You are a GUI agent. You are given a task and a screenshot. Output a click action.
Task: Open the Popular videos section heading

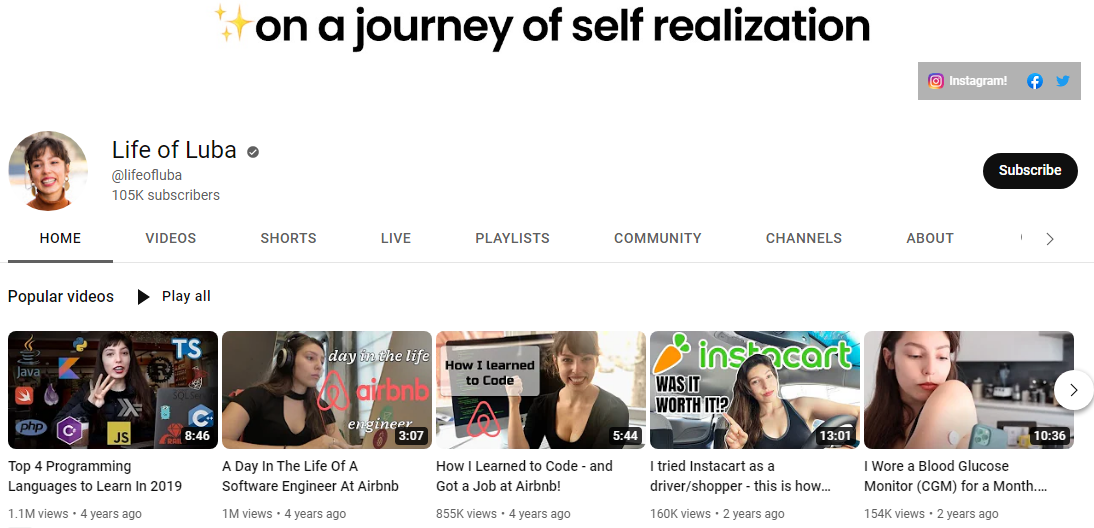click(x=61, y=296)
